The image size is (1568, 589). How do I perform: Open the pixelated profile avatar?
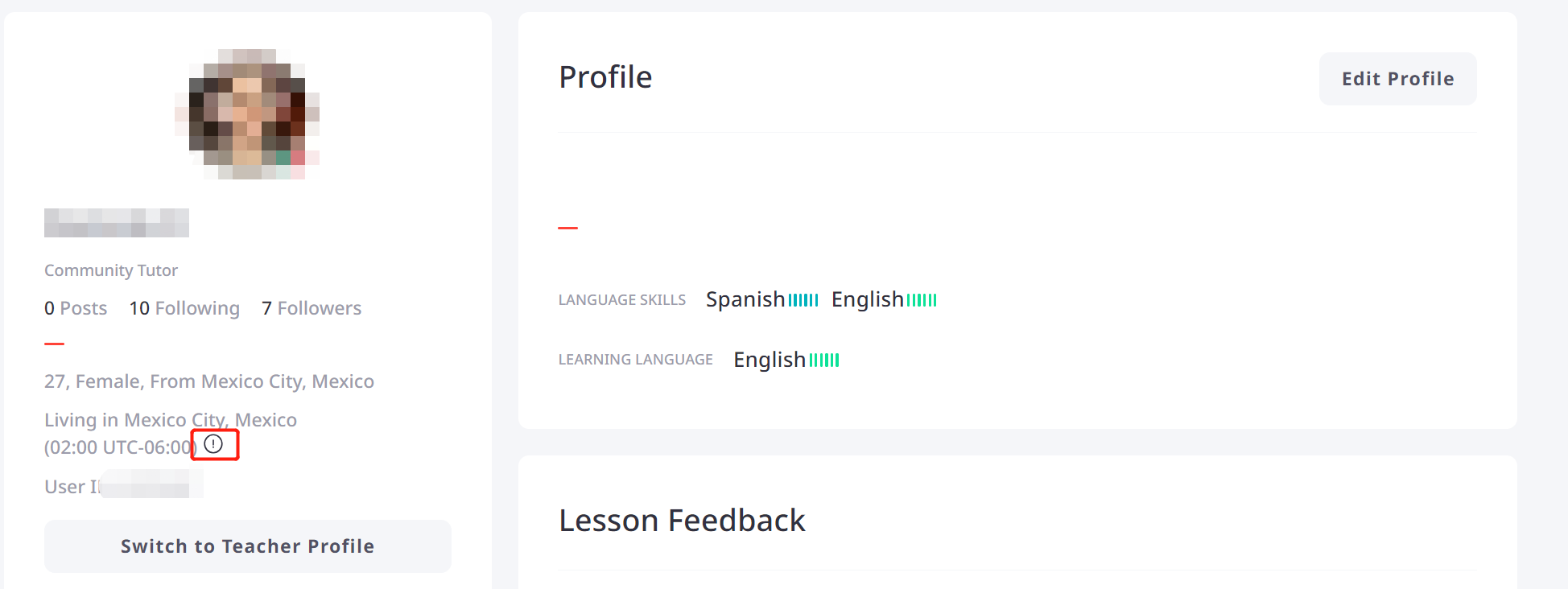tap(247, 114)
